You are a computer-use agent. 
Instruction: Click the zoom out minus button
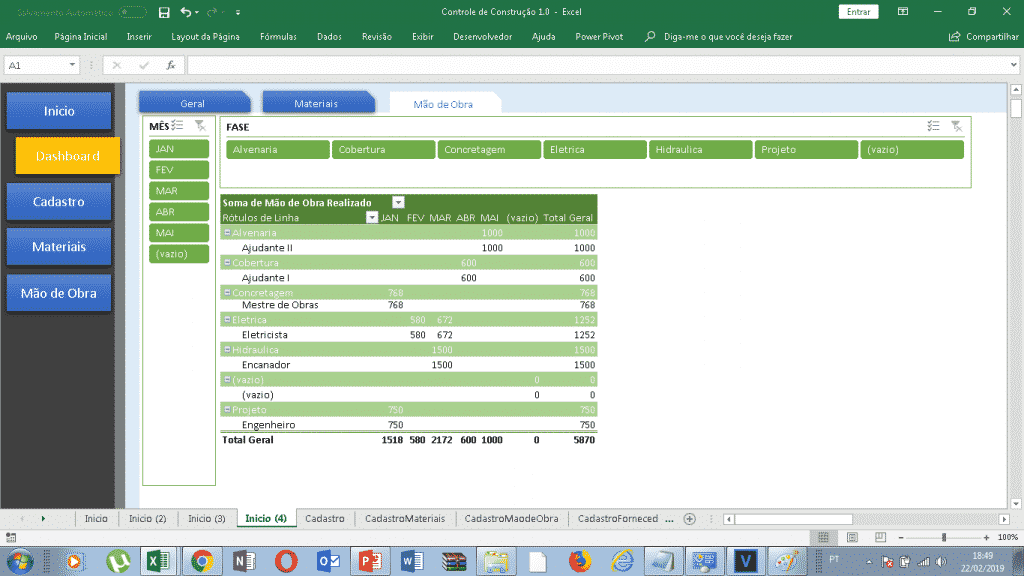(901, 537)
